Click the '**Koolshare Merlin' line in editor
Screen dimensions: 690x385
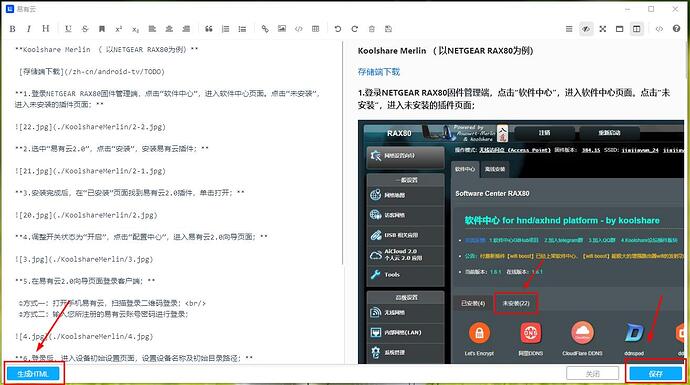pos(106,50)
